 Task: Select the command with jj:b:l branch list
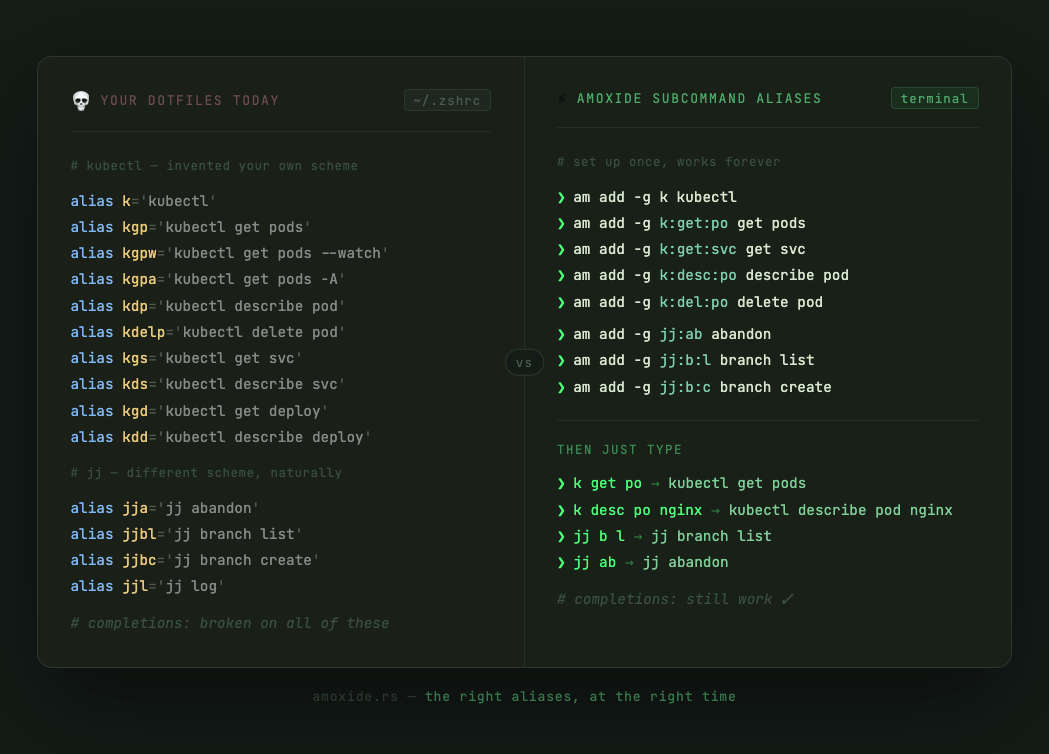pyautogui.click(x=686, y=361)
